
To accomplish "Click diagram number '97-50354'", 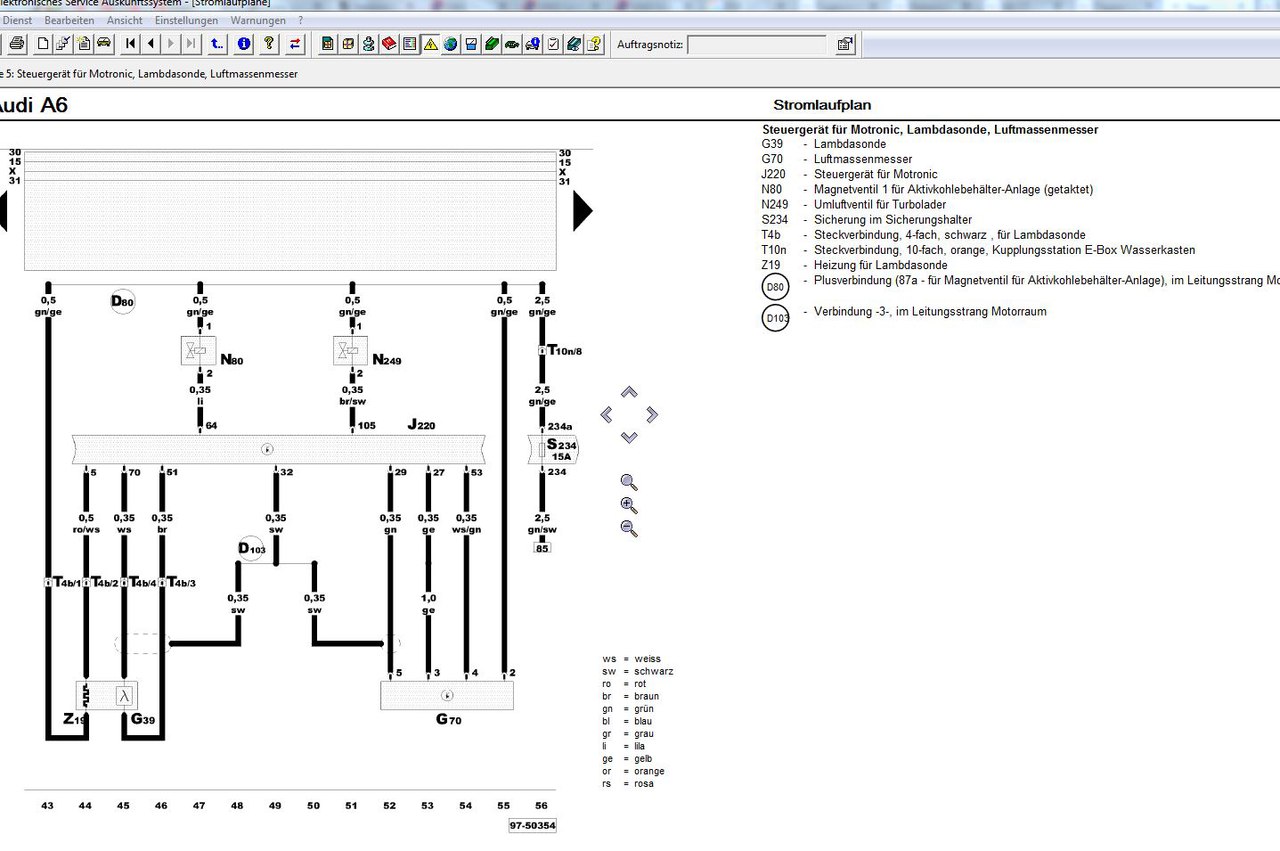I will (x=532, y=826).
